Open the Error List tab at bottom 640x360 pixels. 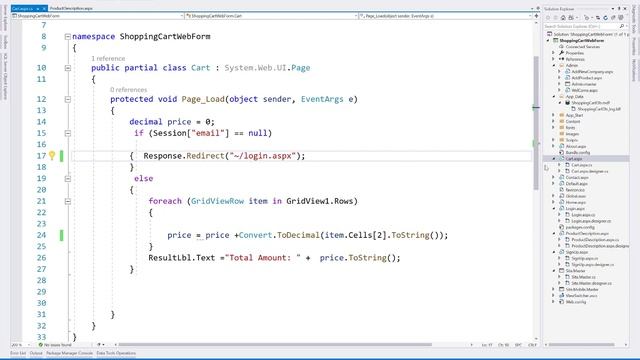[18, 353]
